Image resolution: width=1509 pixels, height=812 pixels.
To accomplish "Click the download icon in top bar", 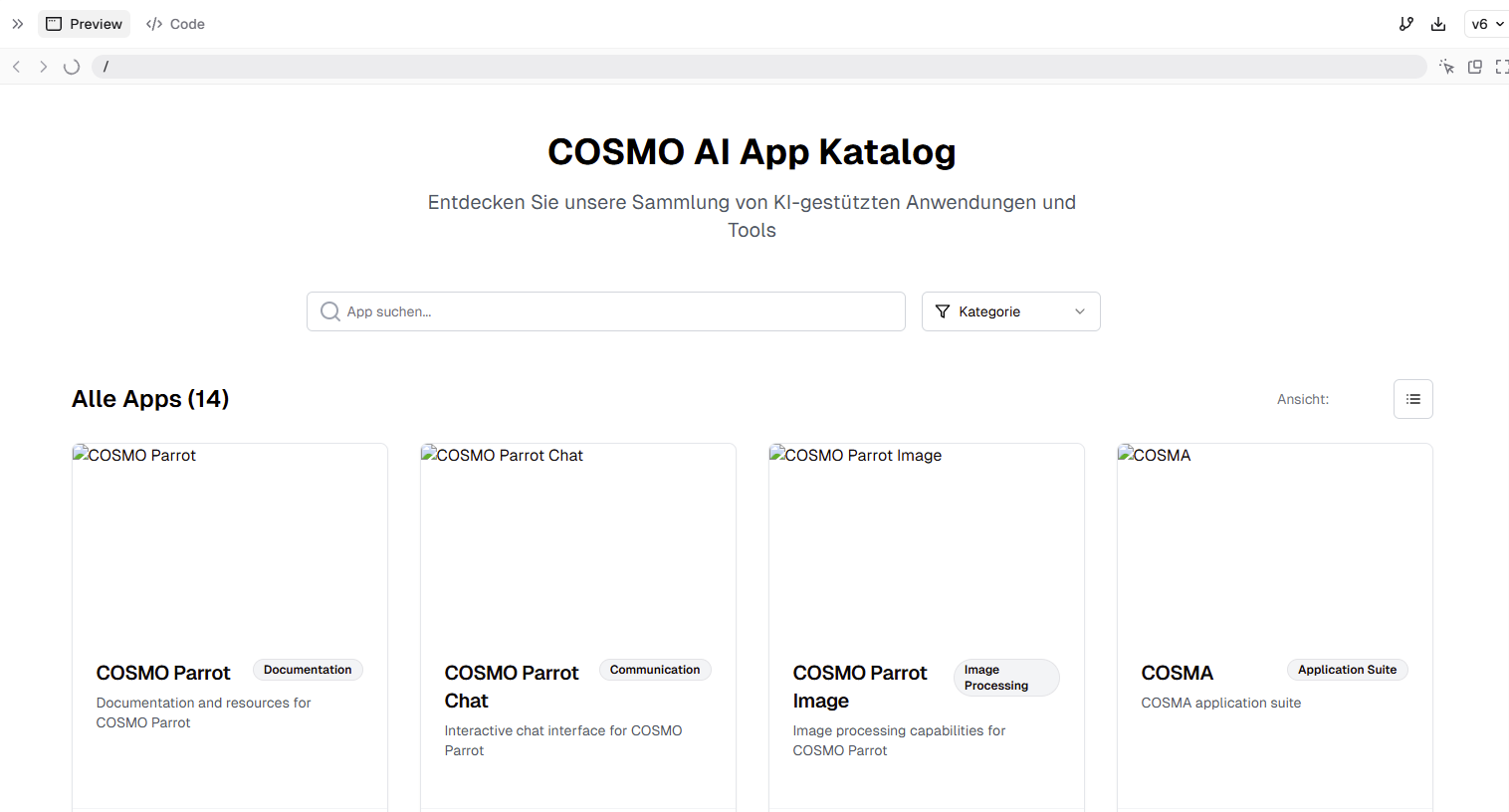I will click(x=1438, y=24).
